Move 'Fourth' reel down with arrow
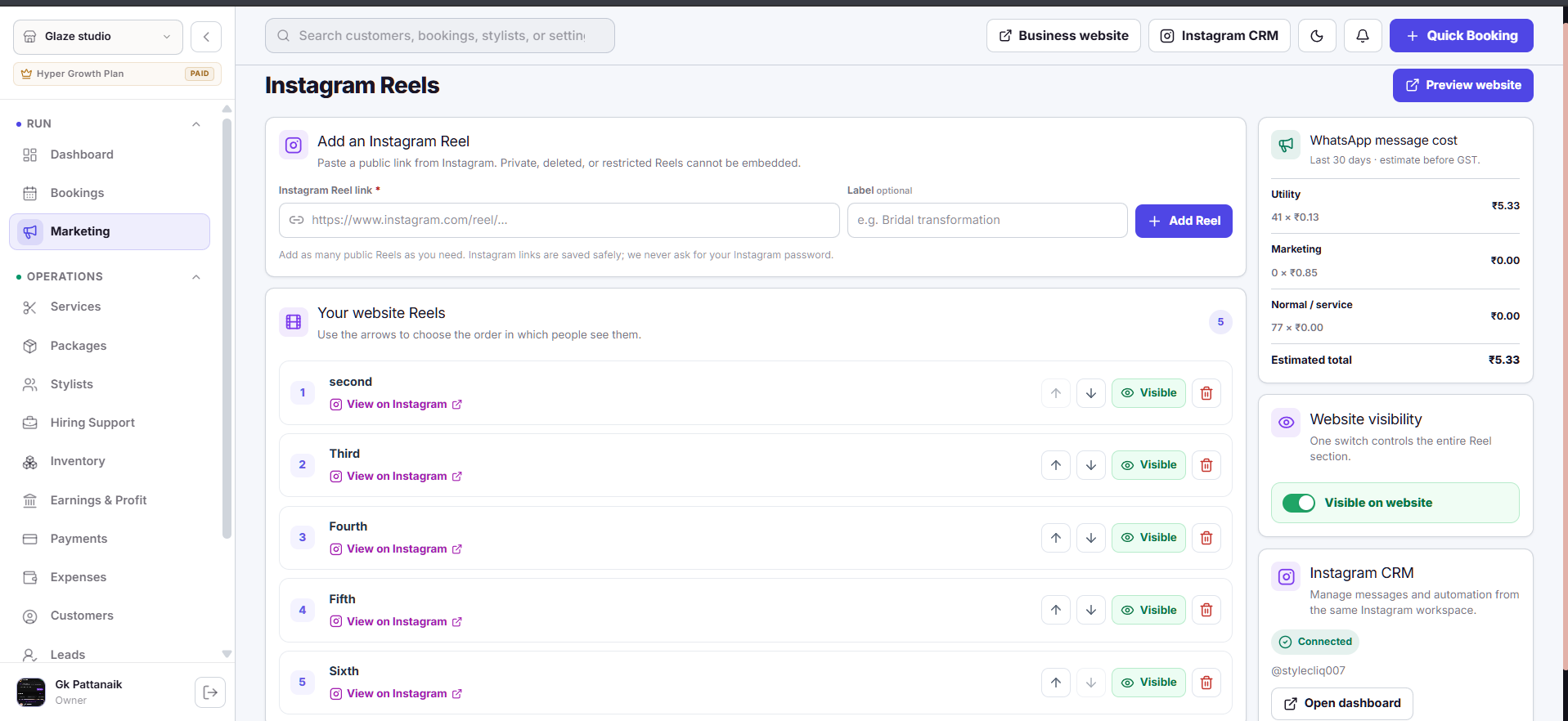The image size is (1568, 721). pos(1091,538)
